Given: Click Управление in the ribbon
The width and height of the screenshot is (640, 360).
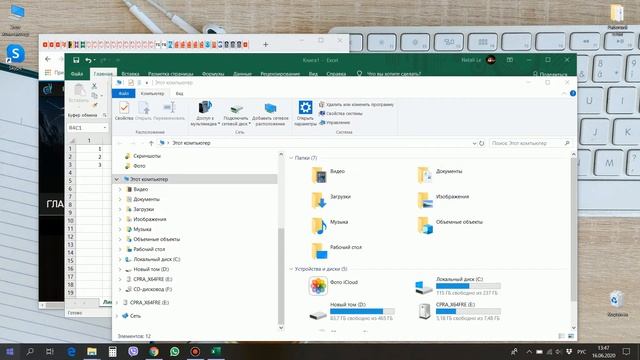Looking at the screenshot, I should coord(334,122).
